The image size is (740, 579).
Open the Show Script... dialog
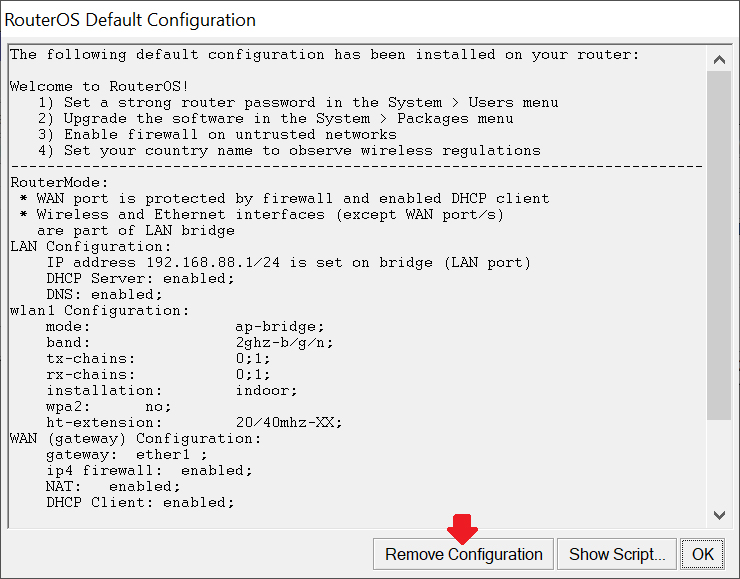click(617, 554)
